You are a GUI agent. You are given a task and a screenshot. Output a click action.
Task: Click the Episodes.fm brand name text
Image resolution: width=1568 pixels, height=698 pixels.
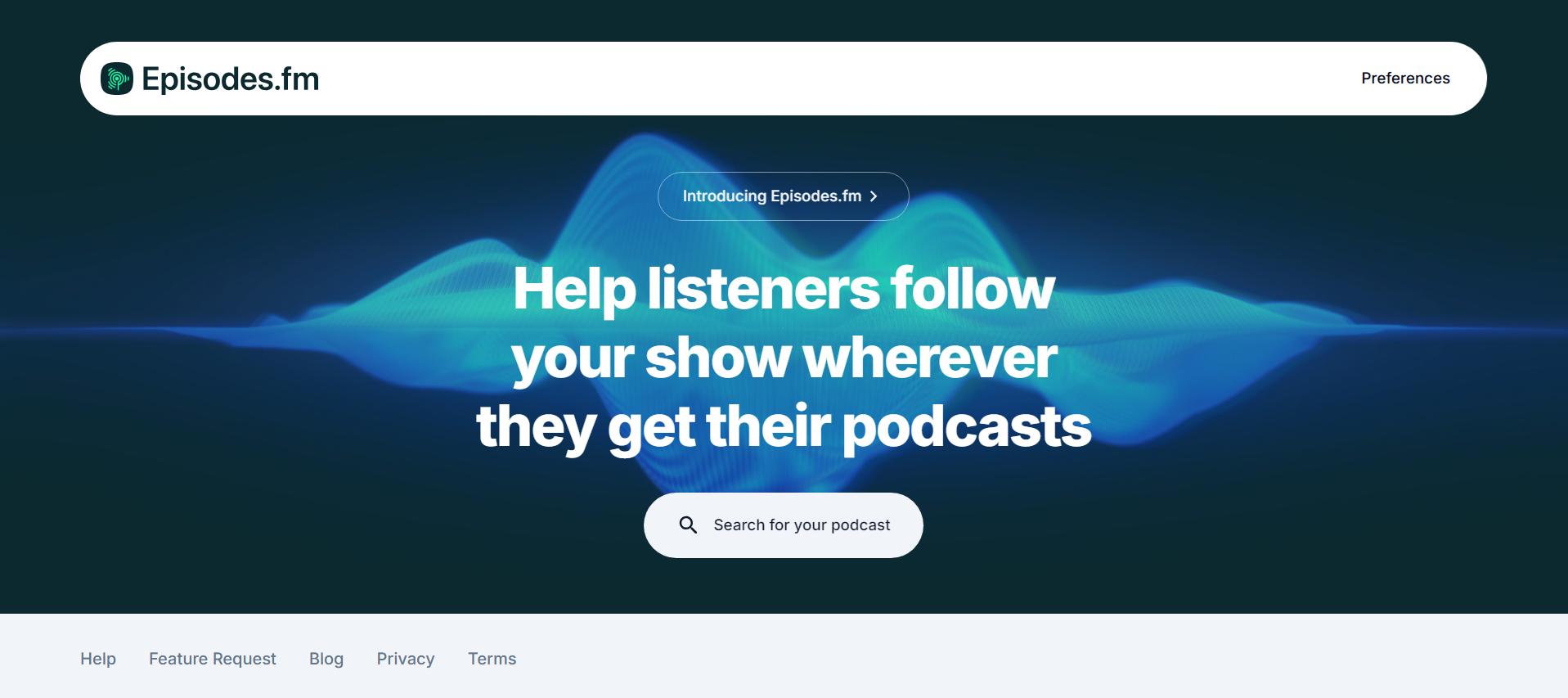tap(231, 79)
